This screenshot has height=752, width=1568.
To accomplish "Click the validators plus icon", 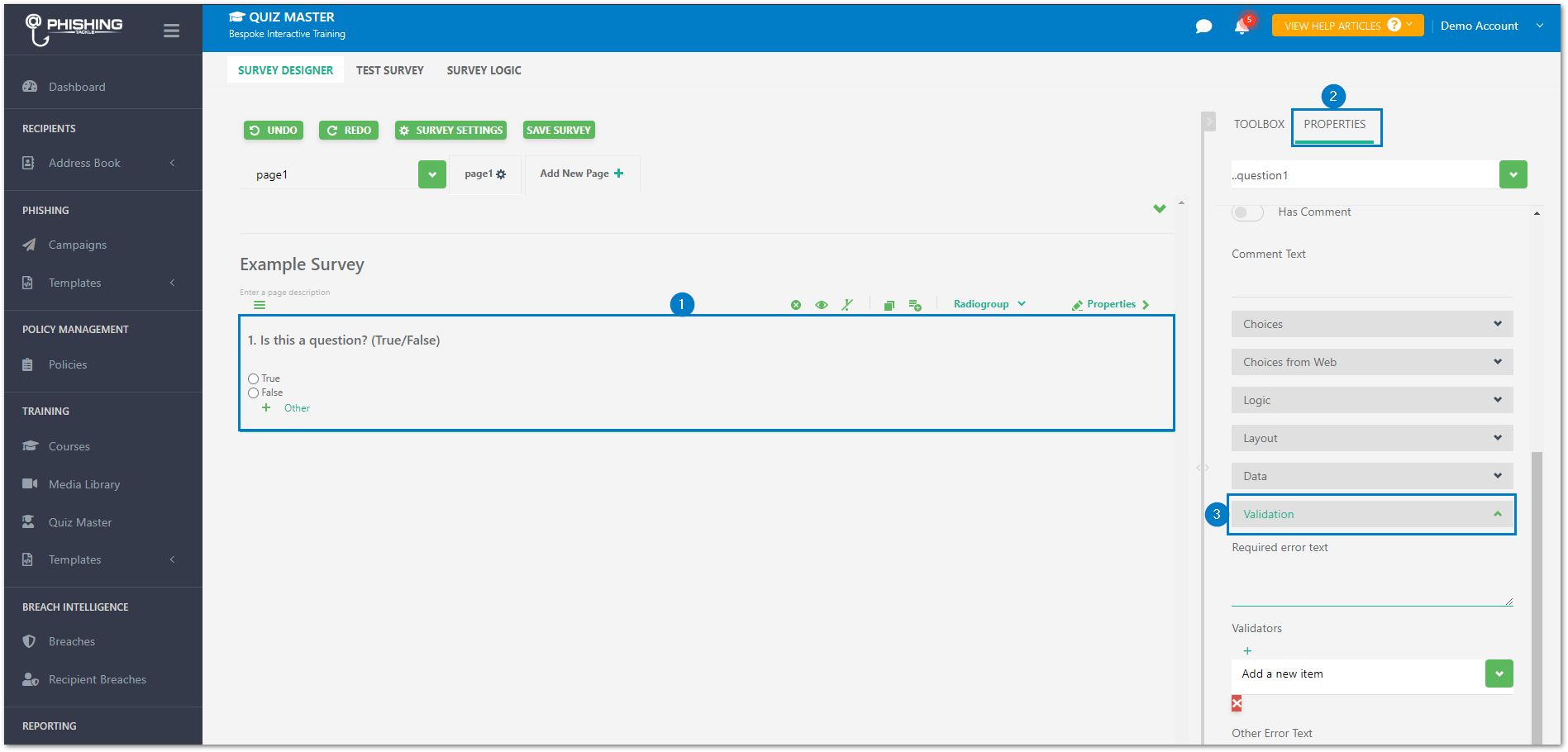I will 1247,651.
